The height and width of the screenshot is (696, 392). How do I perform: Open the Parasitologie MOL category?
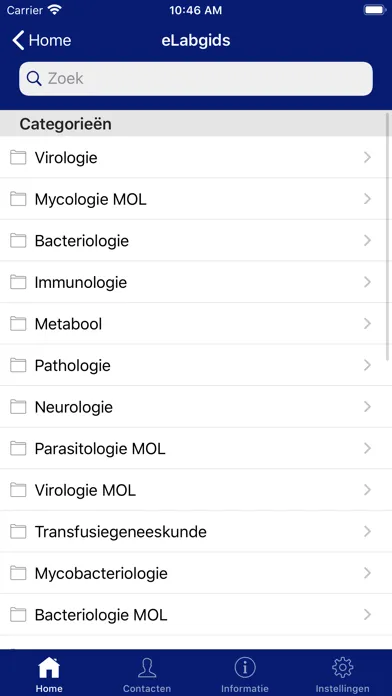click(196, 449)
